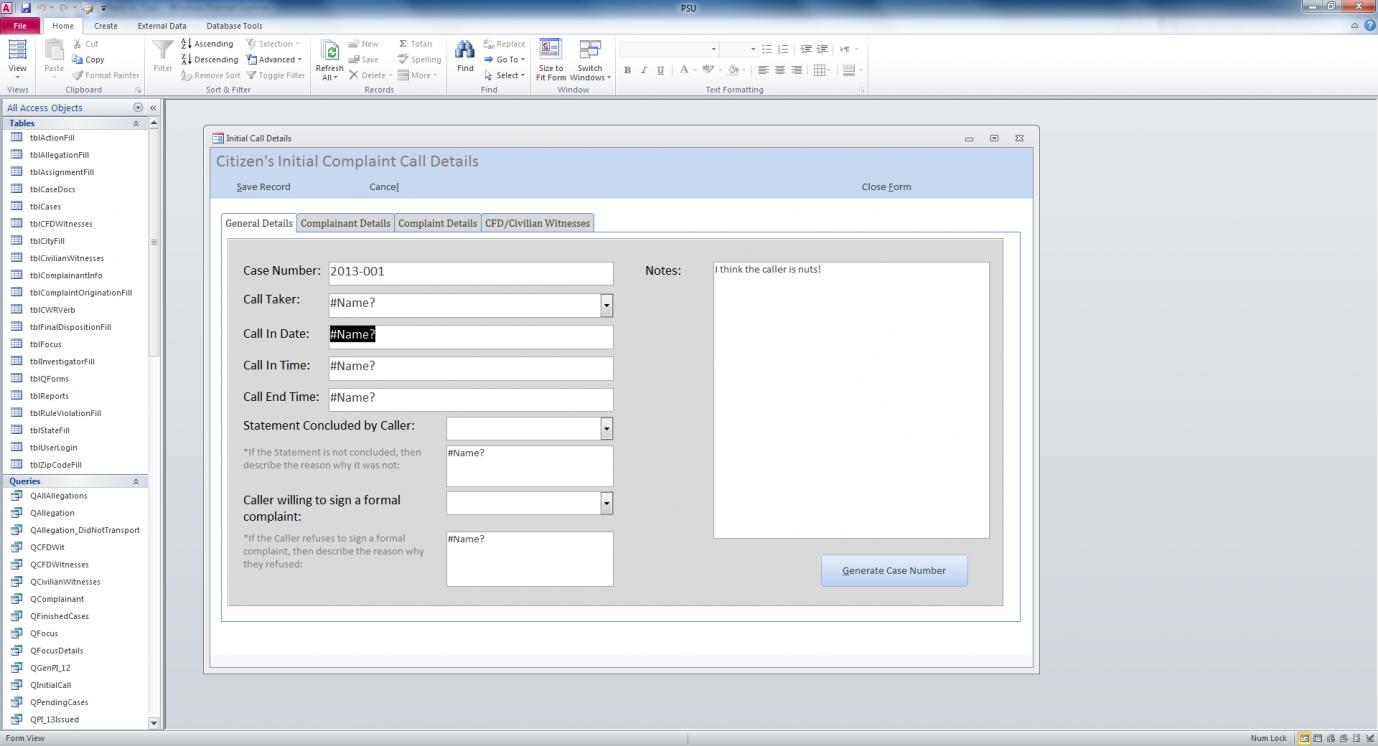Toggle right text alignment
Screen dimensions: 1378x746
pyautogui.click(x=796, y=70)
